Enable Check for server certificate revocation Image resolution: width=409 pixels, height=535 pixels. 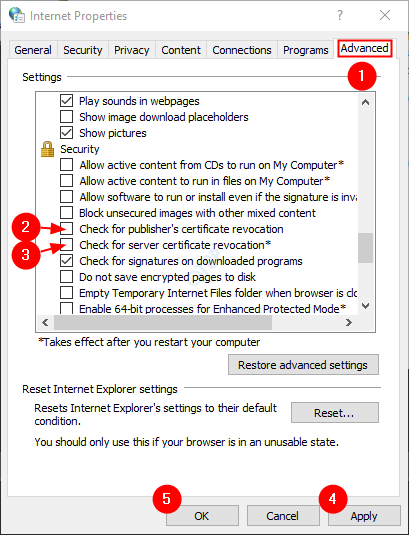[67, 245]
